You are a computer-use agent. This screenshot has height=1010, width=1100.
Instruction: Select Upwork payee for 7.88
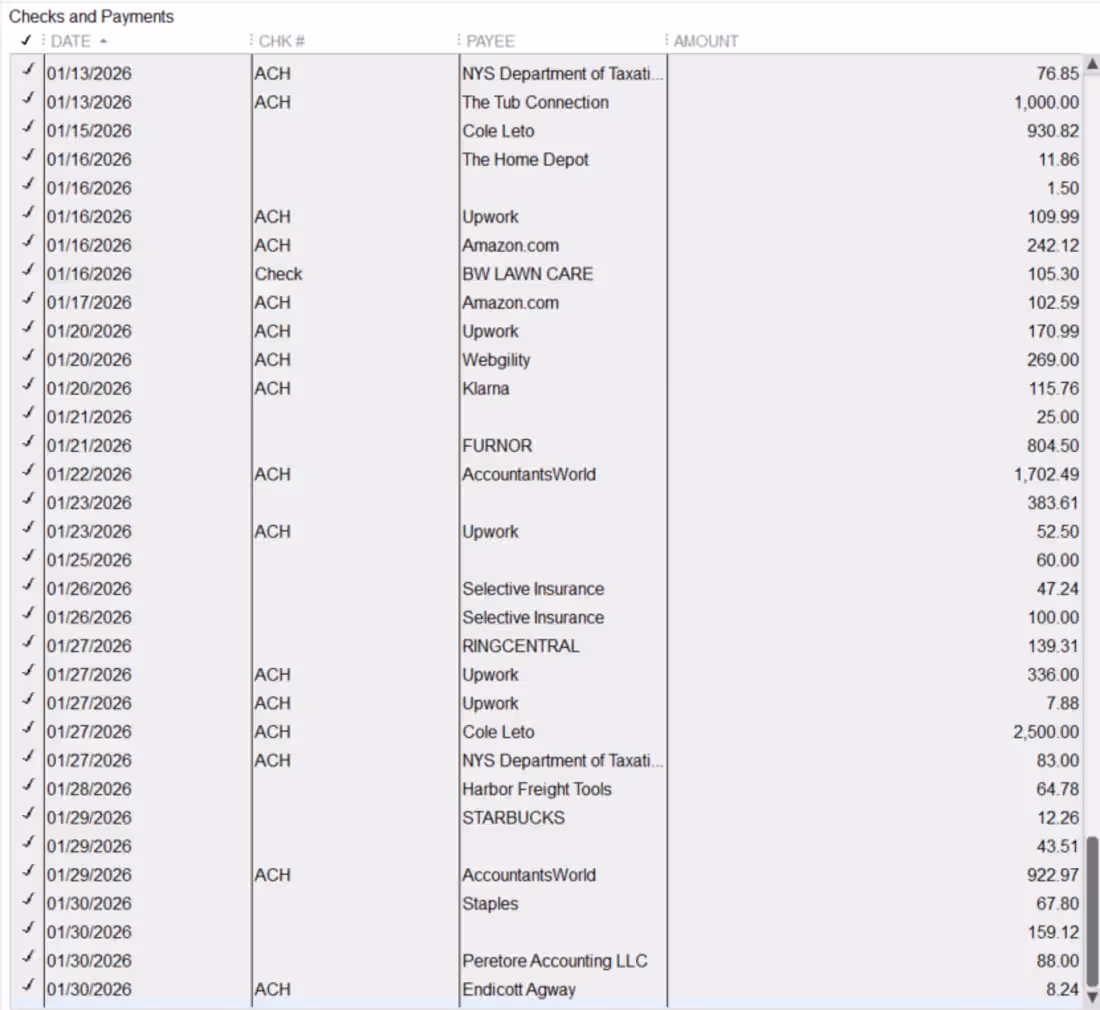coord(490,704)
